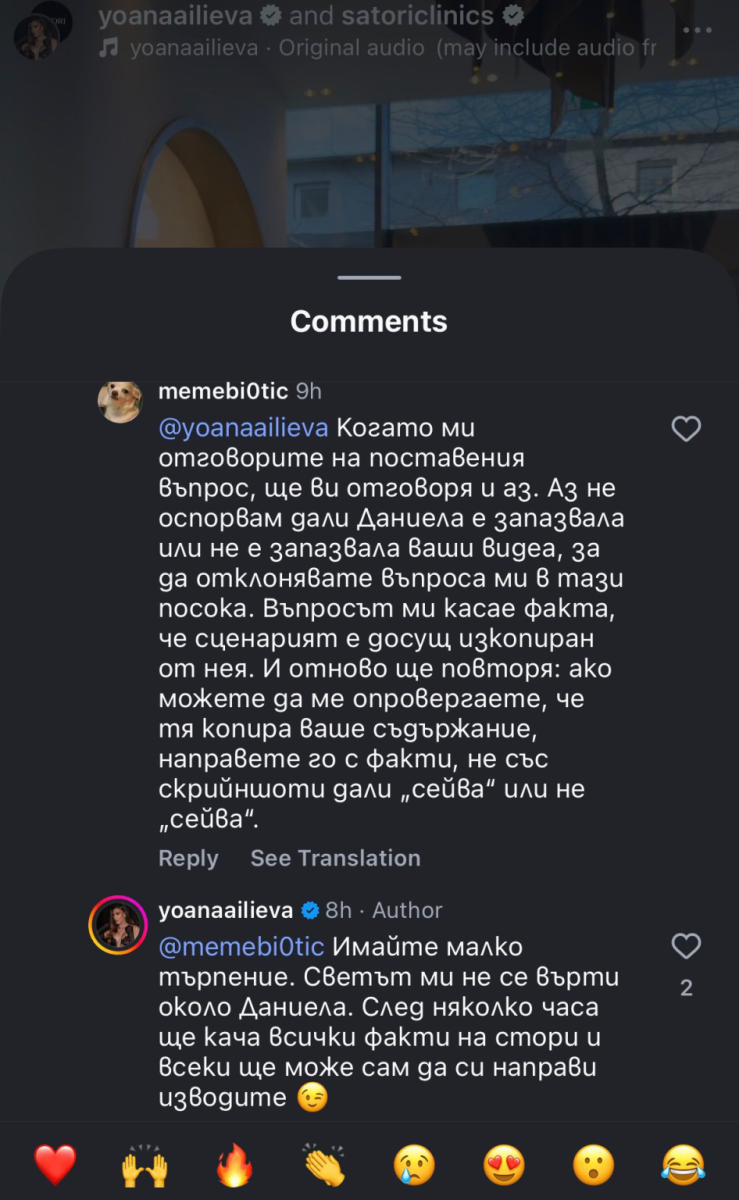
Task: Tap the like count under the heart
Action: 686,986
